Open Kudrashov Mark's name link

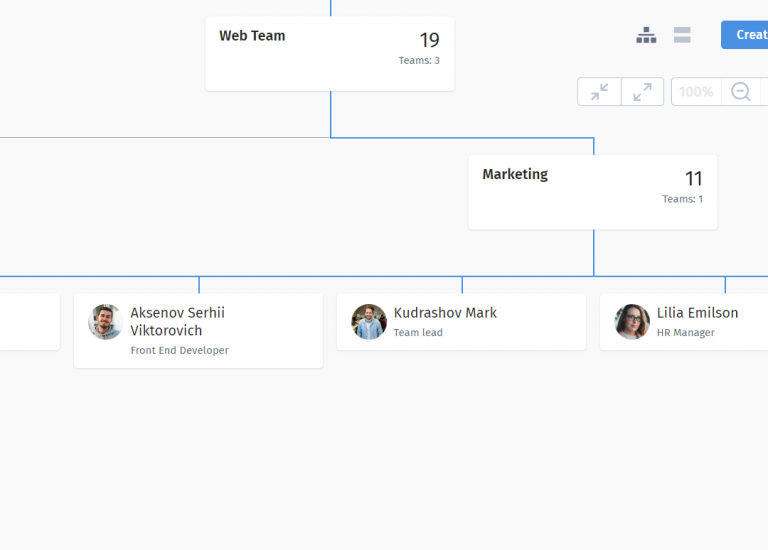[x=445, y=313]
